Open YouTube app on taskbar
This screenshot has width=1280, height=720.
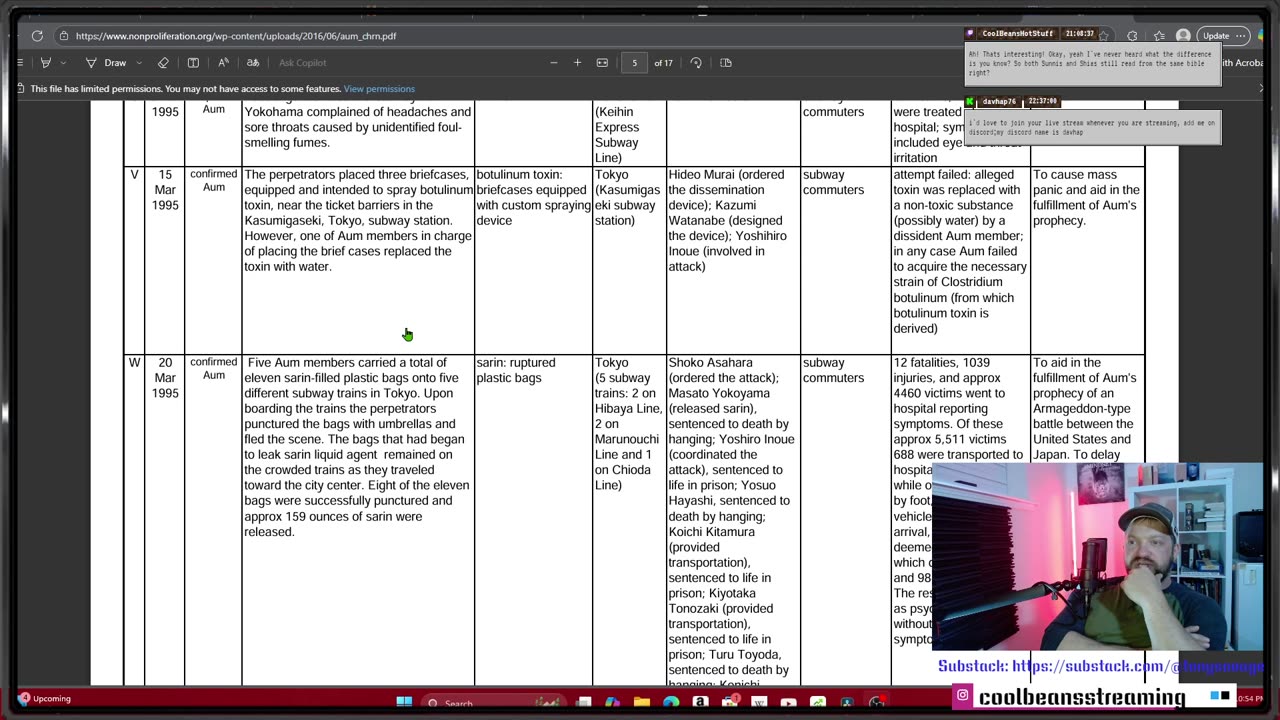coord(788,703)
